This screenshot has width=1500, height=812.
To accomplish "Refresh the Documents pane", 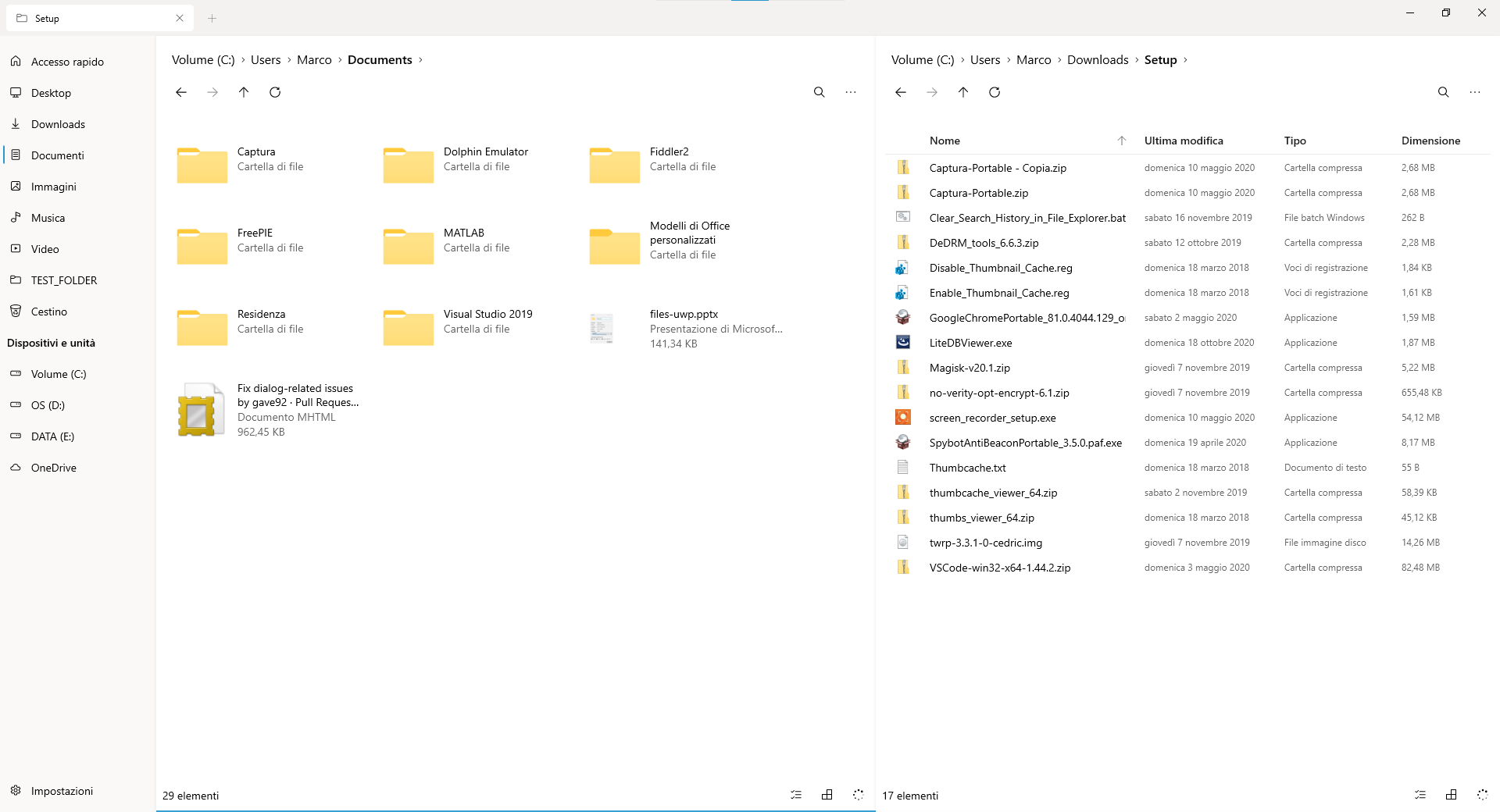I will click(x=275, y=92).
